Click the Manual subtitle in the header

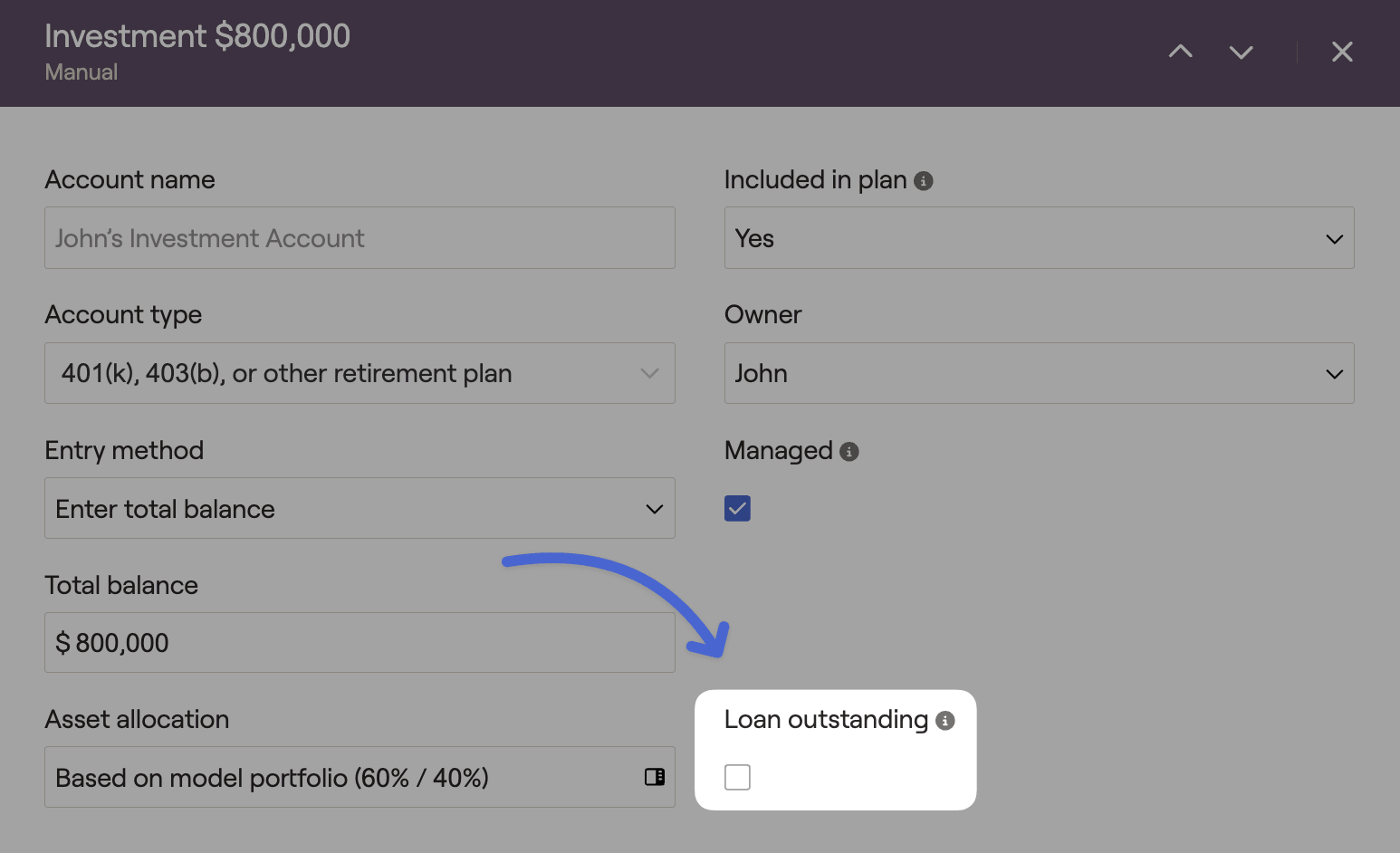pos(82,72)
